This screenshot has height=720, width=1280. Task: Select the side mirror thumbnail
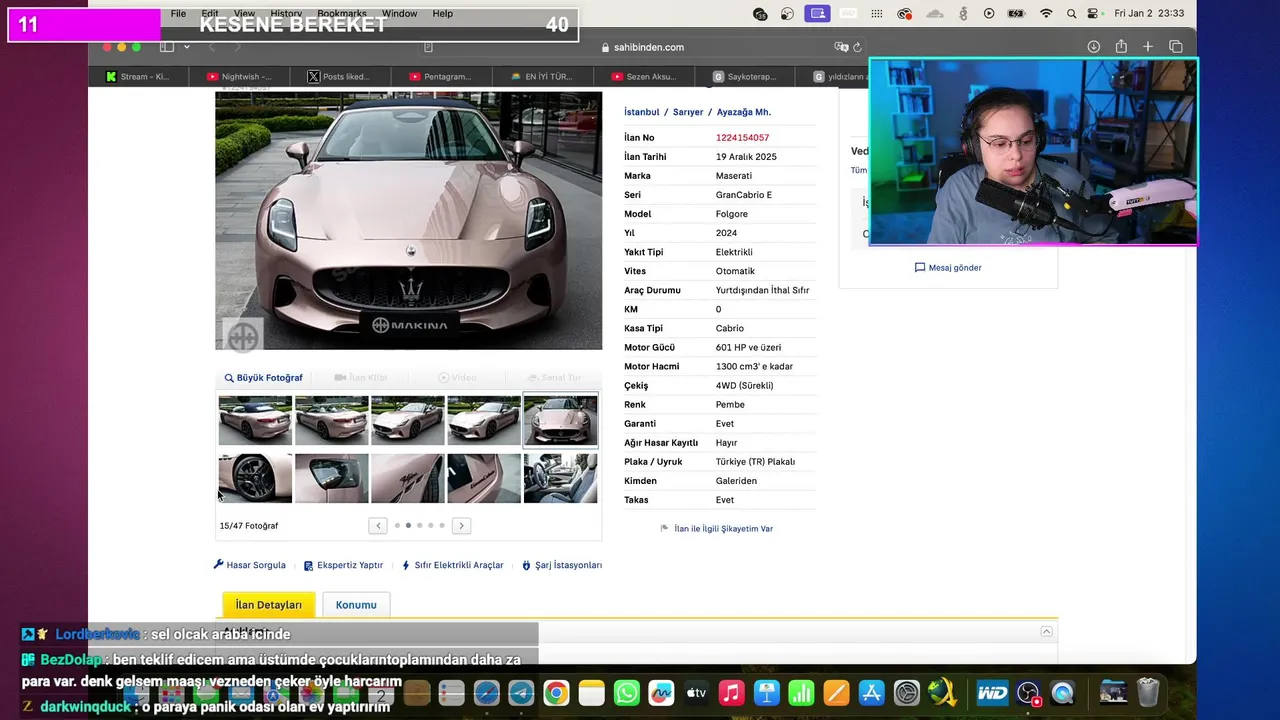coord(331,478)
